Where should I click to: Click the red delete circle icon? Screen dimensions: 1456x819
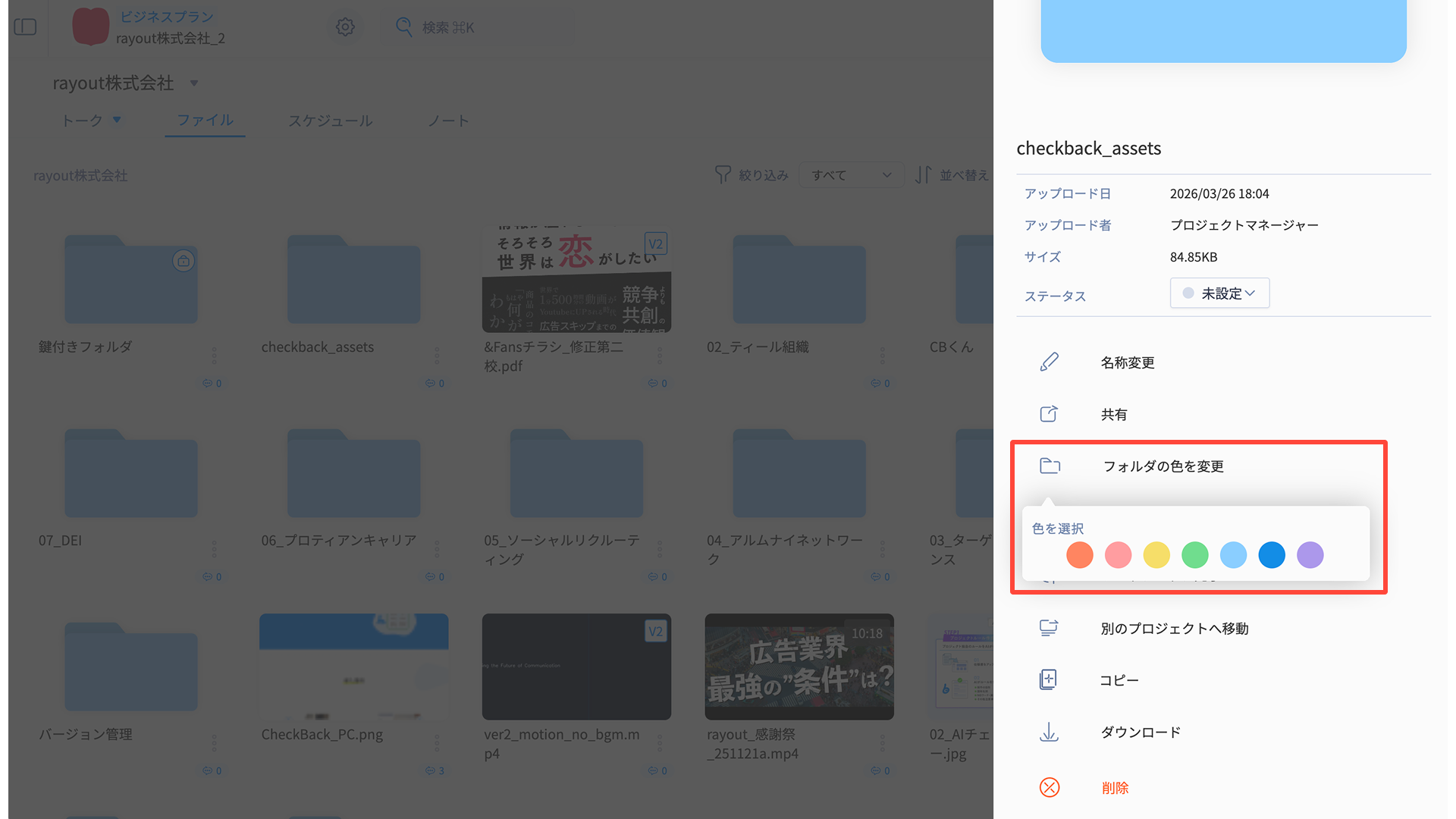1049,787
